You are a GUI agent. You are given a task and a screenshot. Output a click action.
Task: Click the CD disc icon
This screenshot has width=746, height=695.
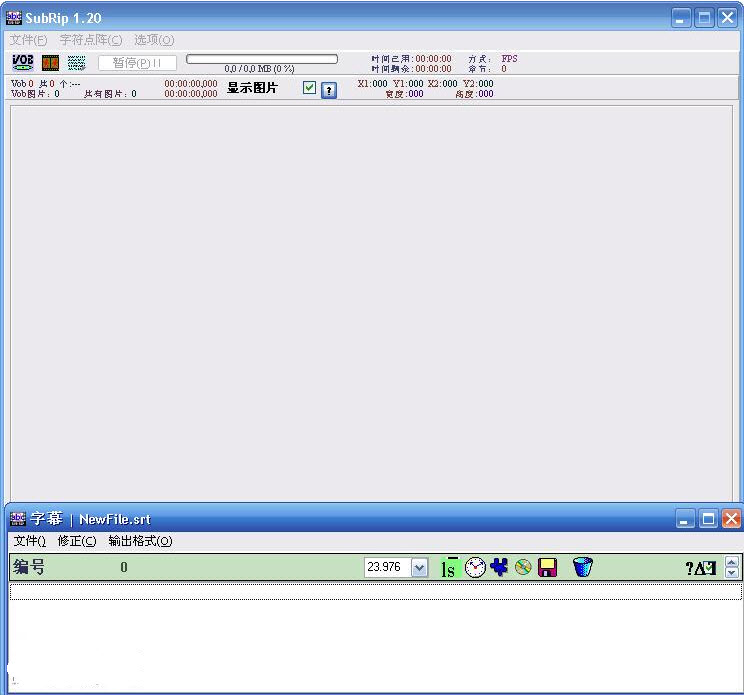pos(523,568)
